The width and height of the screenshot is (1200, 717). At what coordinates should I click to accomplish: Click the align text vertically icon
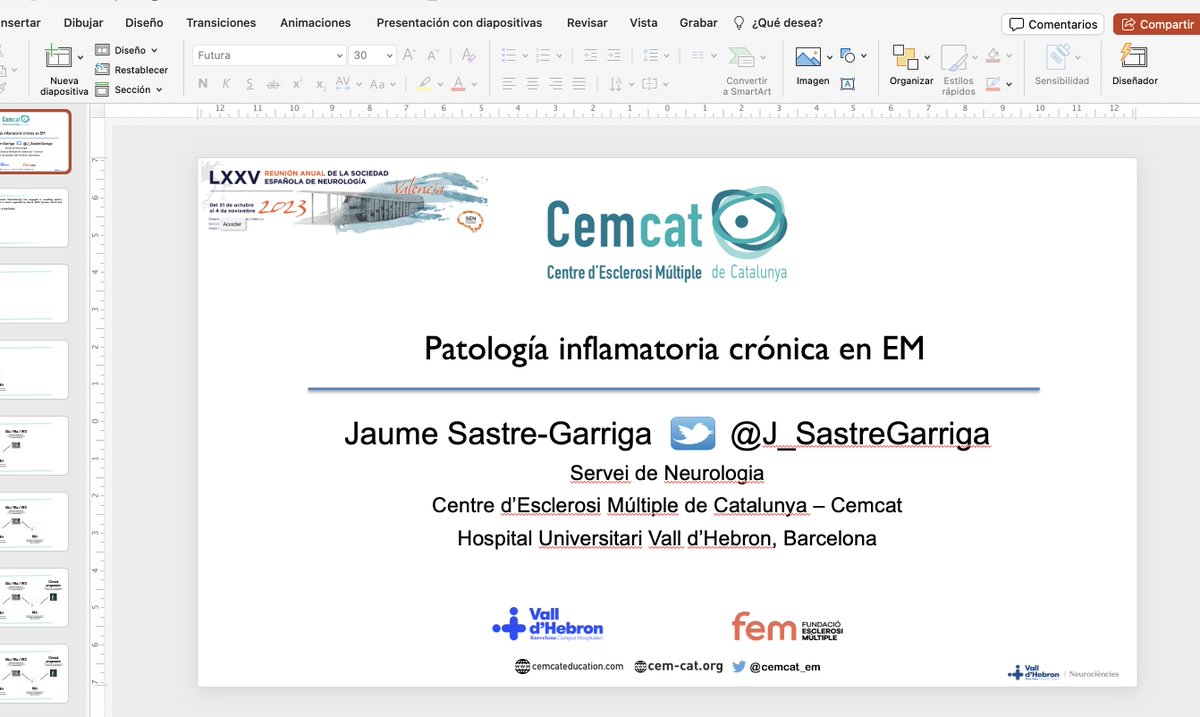click(x=651, y=84)
